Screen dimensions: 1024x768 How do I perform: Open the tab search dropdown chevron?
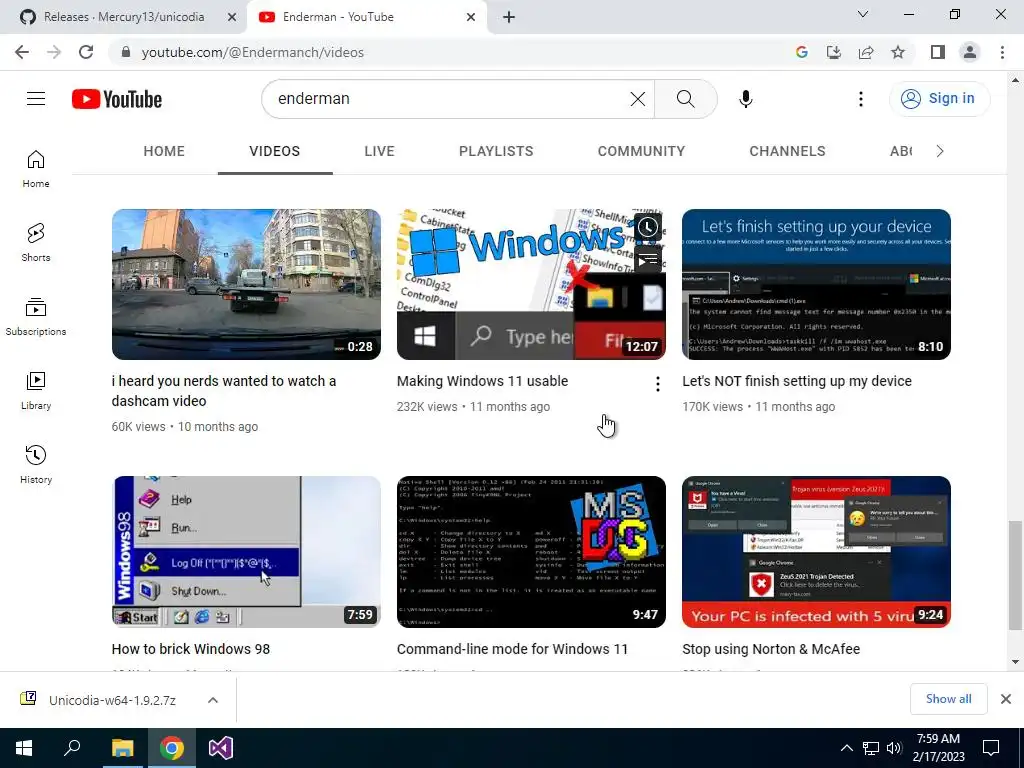(x=863, y=14)
